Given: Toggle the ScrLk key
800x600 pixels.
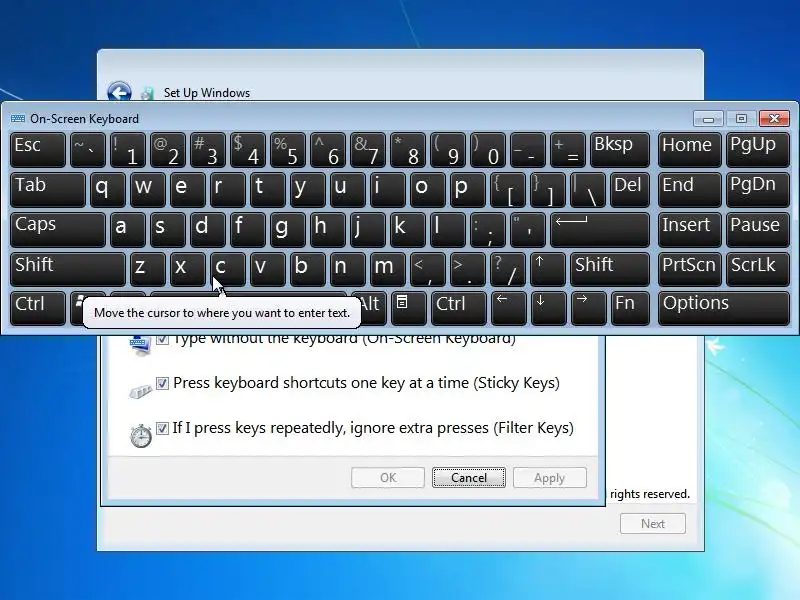Looking at the screenshot, I should 758,269.
